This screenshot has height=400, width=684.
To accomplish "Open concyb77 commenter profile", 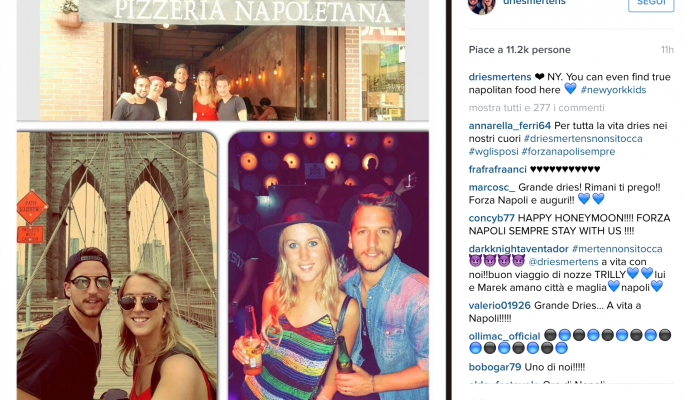I will pos(492,218).
